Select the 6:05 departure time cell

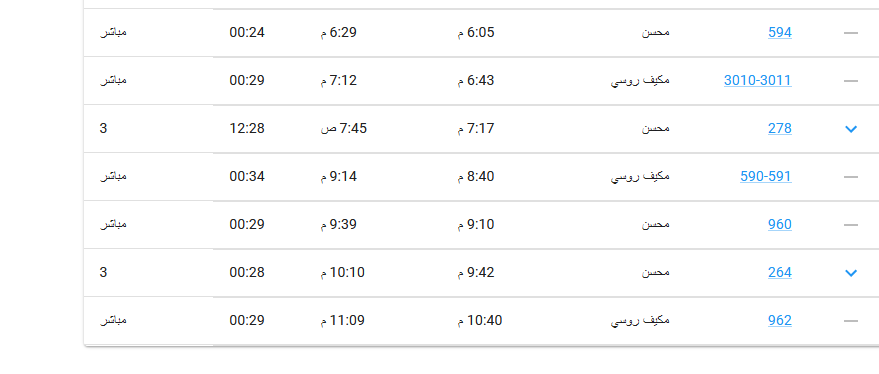tap(476, 33)
